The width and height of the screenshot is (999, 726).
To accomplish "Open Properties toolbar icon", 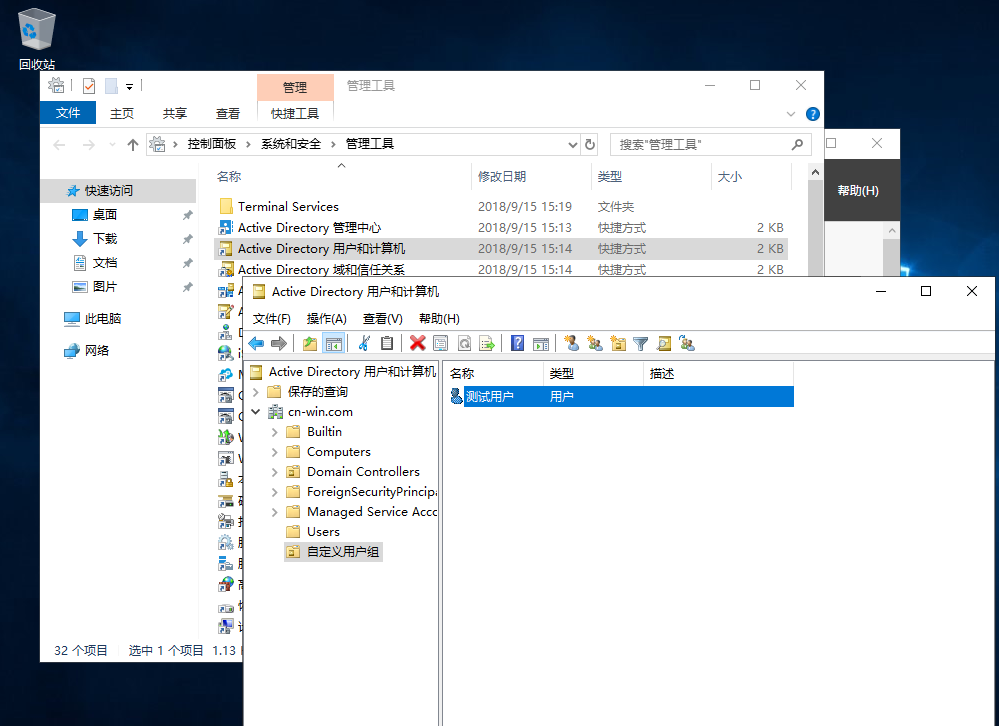I will coord(440,344).
